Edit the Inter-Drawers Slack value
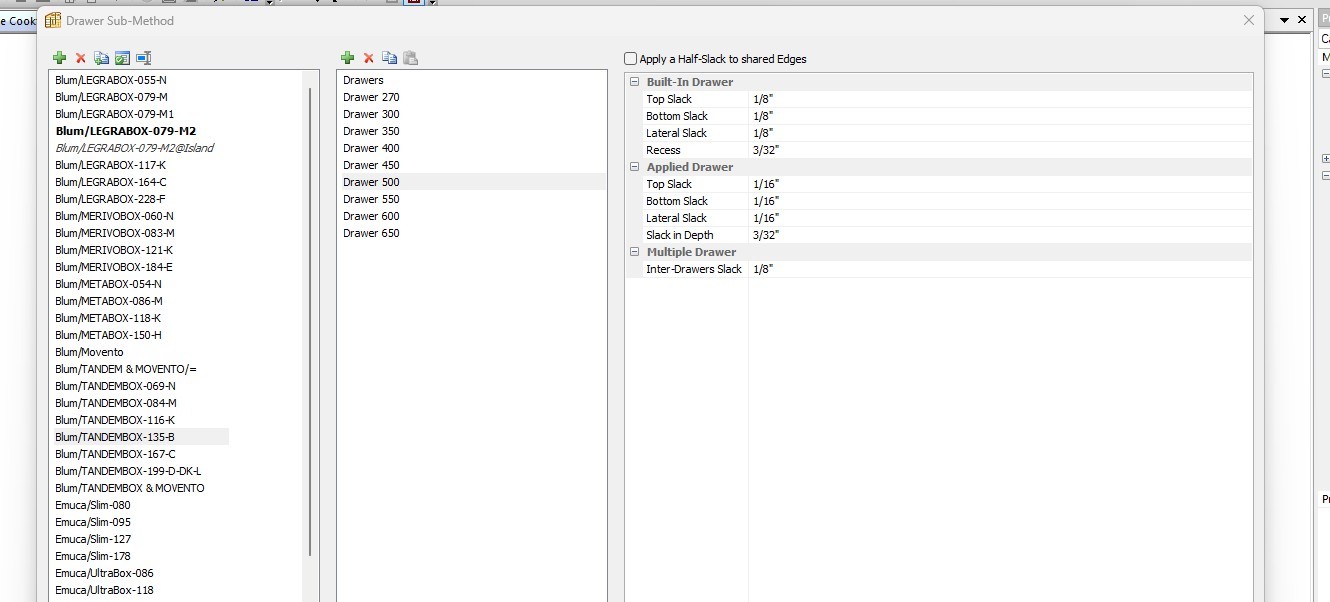 click(x=1000, y=269)
